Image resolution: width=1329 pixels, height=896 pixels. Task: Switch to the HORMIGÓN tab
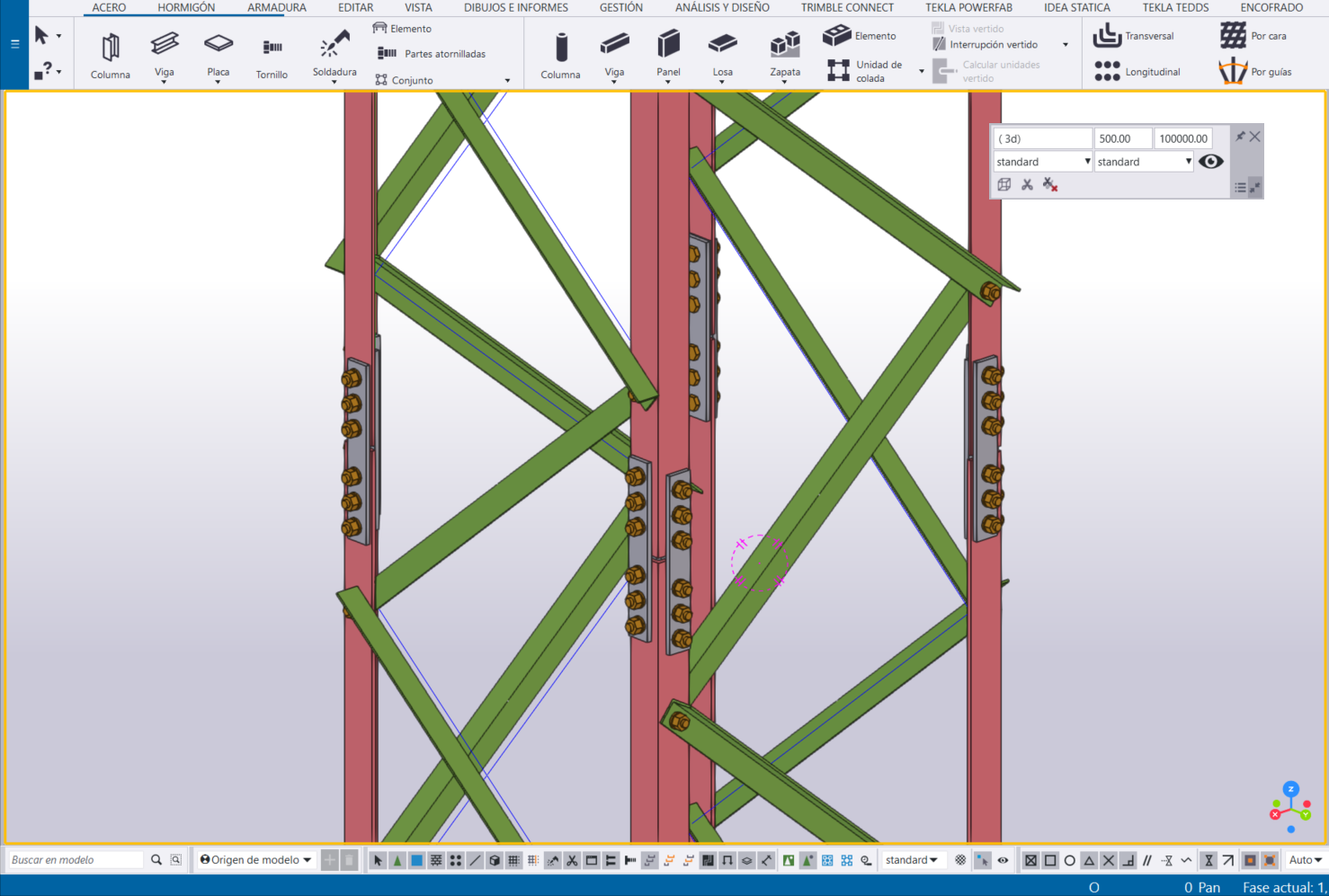point(186,7)
